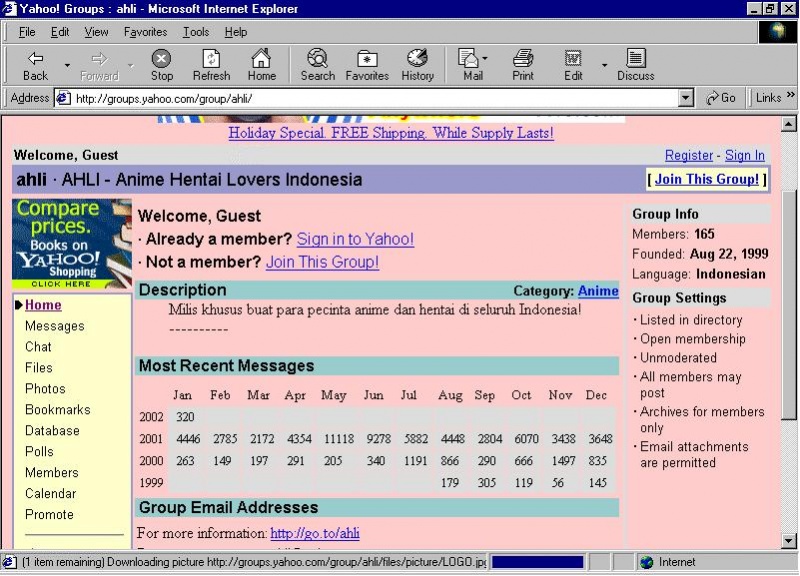
Task: Expand the Links bar chevron
Action: coord(791,97)
